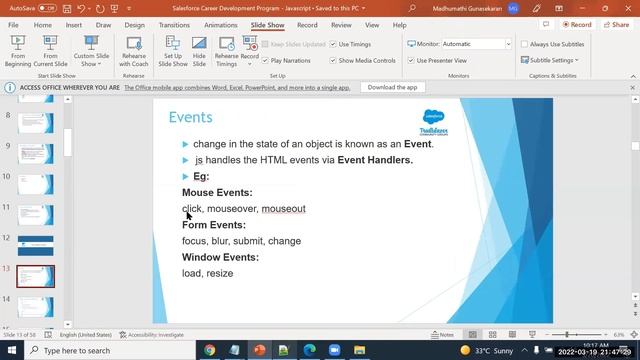640x360 pixels.
Task: Toggle Play Narrations checkbox
Action: (x=265, y=60)
